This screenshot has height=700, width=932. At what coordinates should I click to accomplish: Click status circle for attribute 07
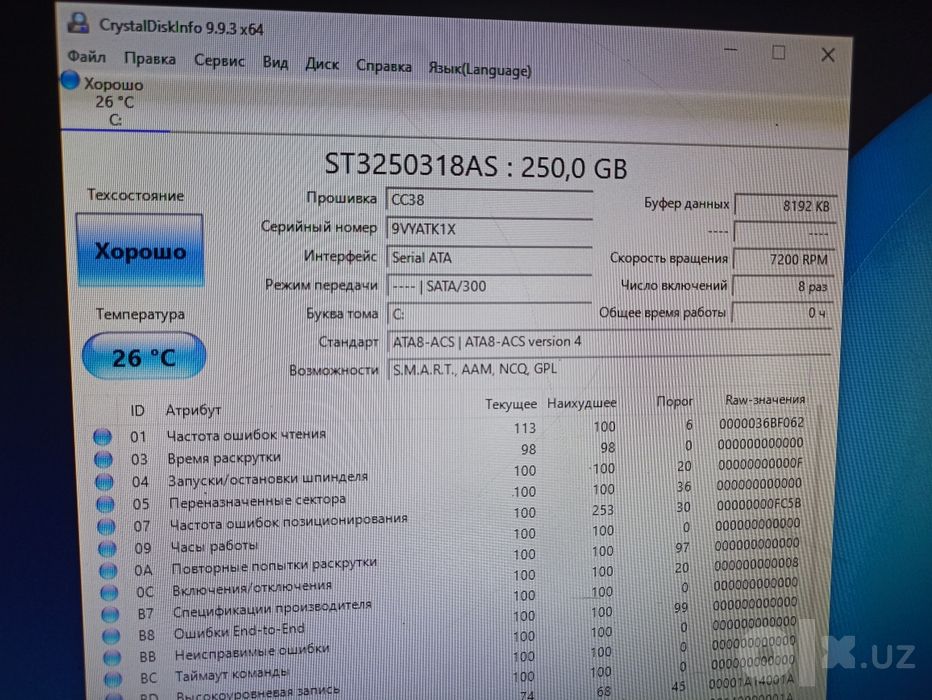coord(106,526)
